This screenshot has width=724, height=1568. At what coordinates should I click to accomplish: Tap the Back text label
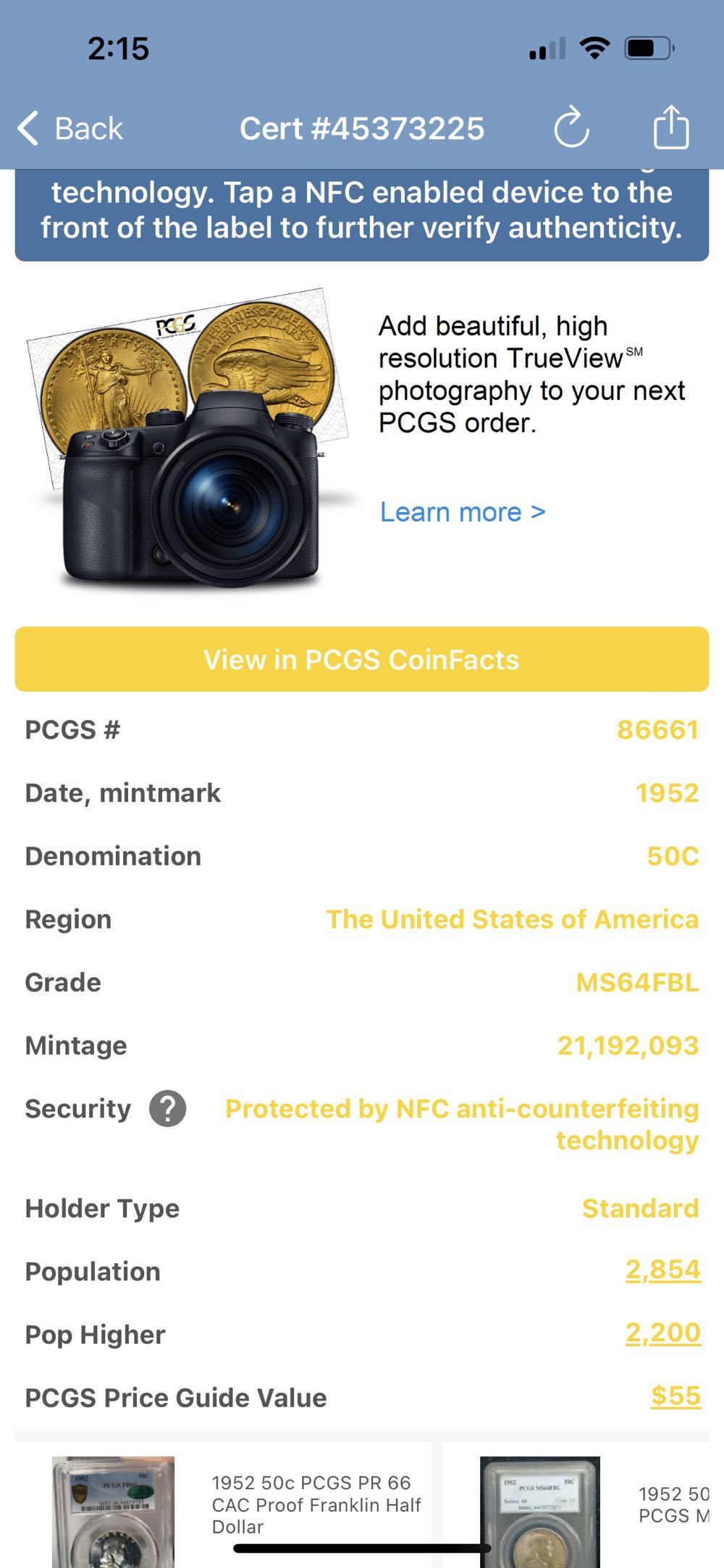[x=89, y=129]
